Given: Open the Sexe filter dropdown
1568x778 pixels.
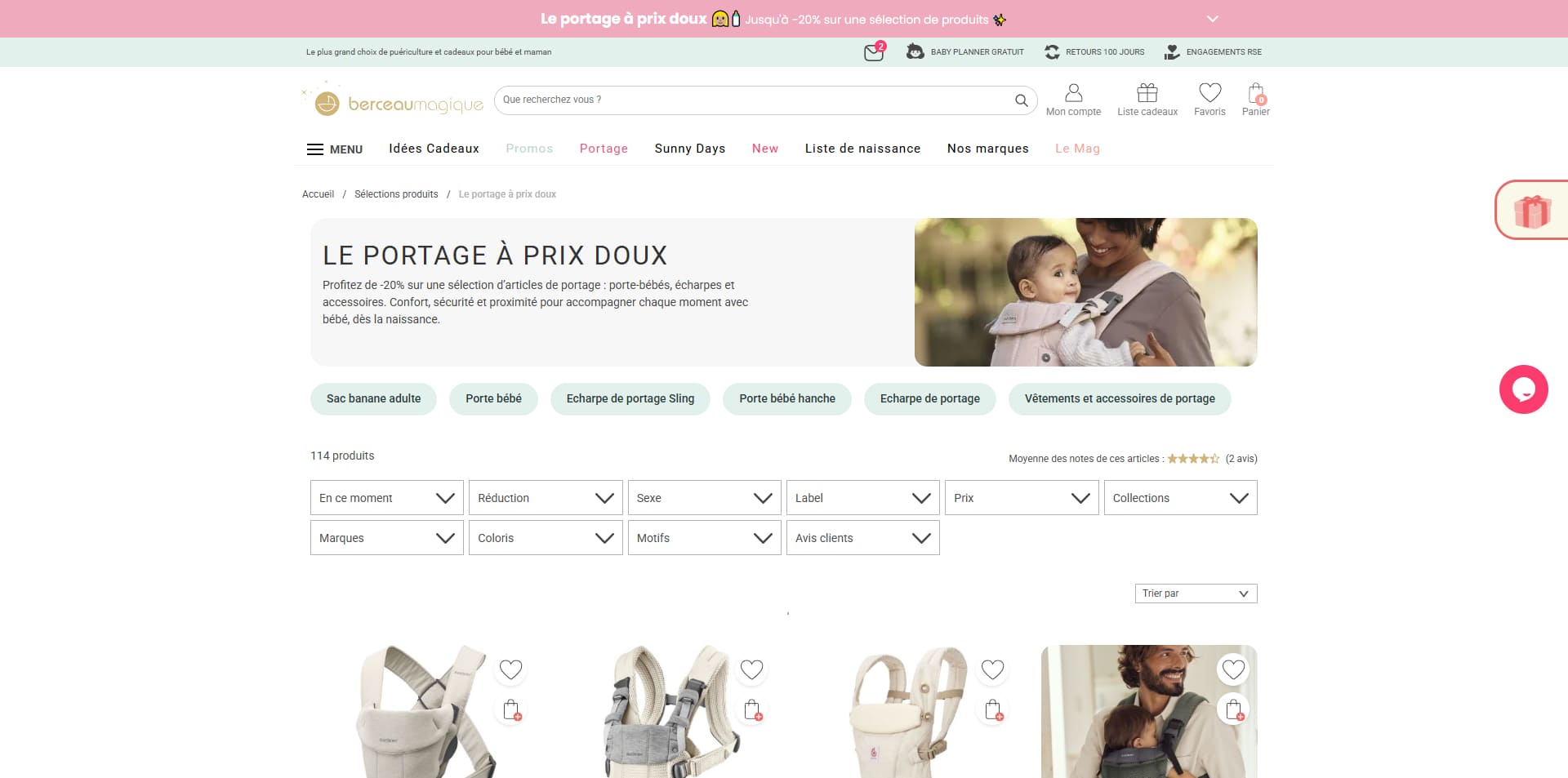Looking at the screenshot, I should [705, 498].
